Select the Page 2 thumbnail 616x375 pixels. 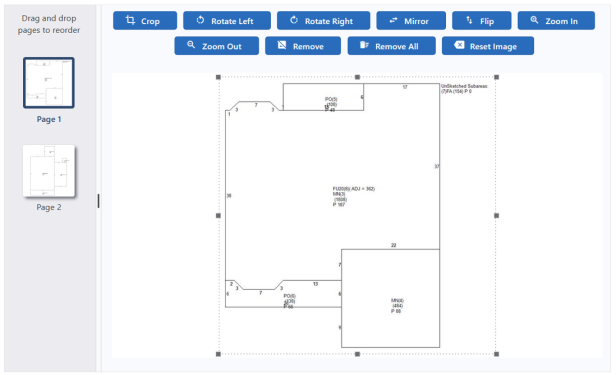pyautogui.click(x=49, y=171)
